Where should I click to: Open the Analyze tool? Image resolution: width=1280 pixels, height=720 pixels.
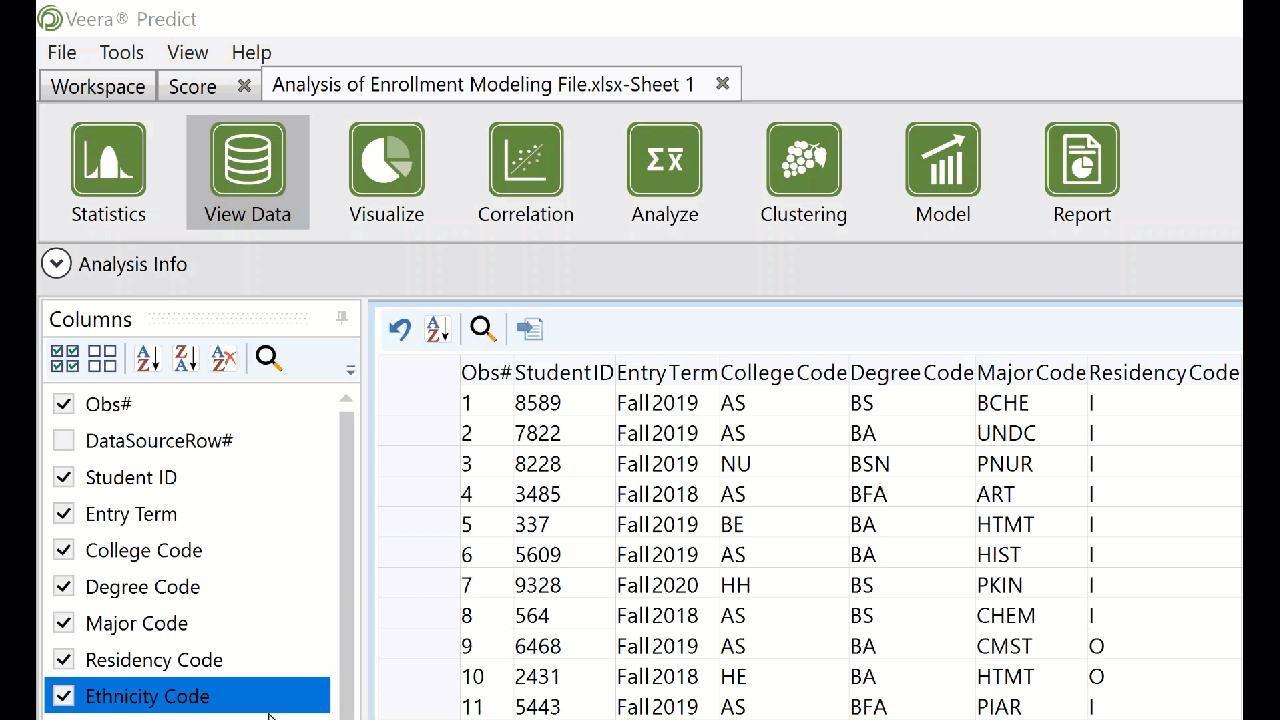[x=664, y=172]
